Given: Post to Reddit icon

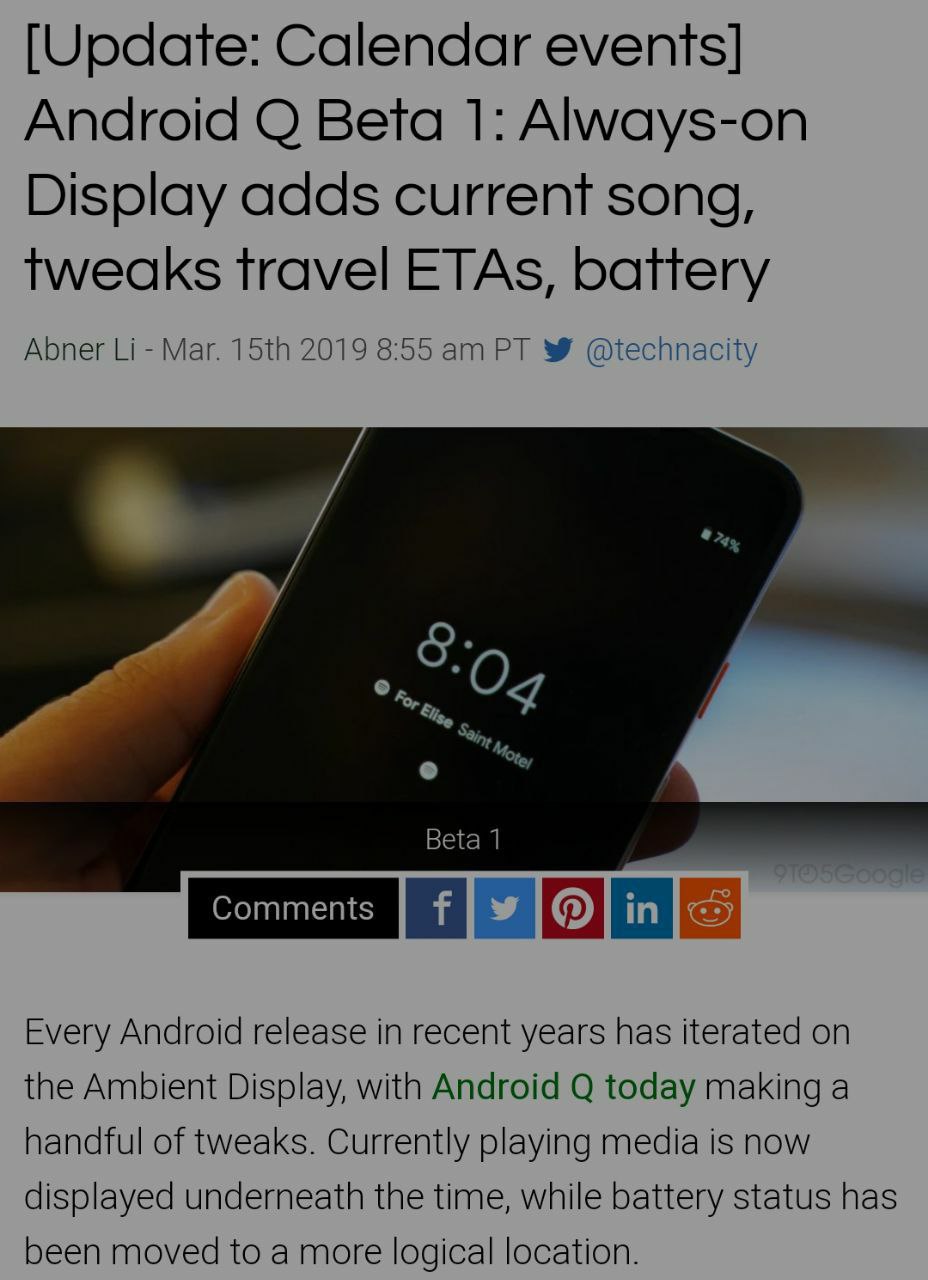Looking at the screenshot, I should pyautogui.click(x=710, y=908).
